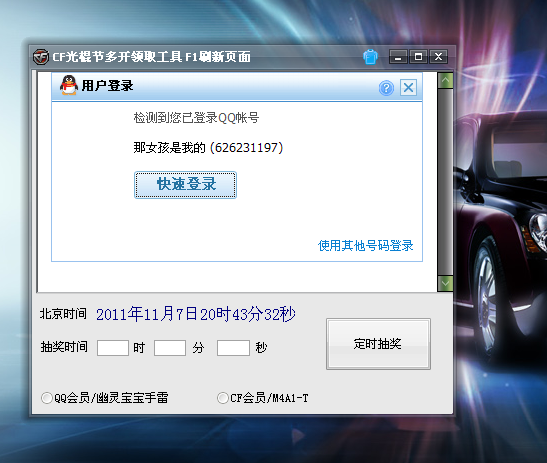Screen dimensions: 547x463
Task: Select QQ会员/幽灵宝宝手雷 radio option
Action: click(105, 398)
